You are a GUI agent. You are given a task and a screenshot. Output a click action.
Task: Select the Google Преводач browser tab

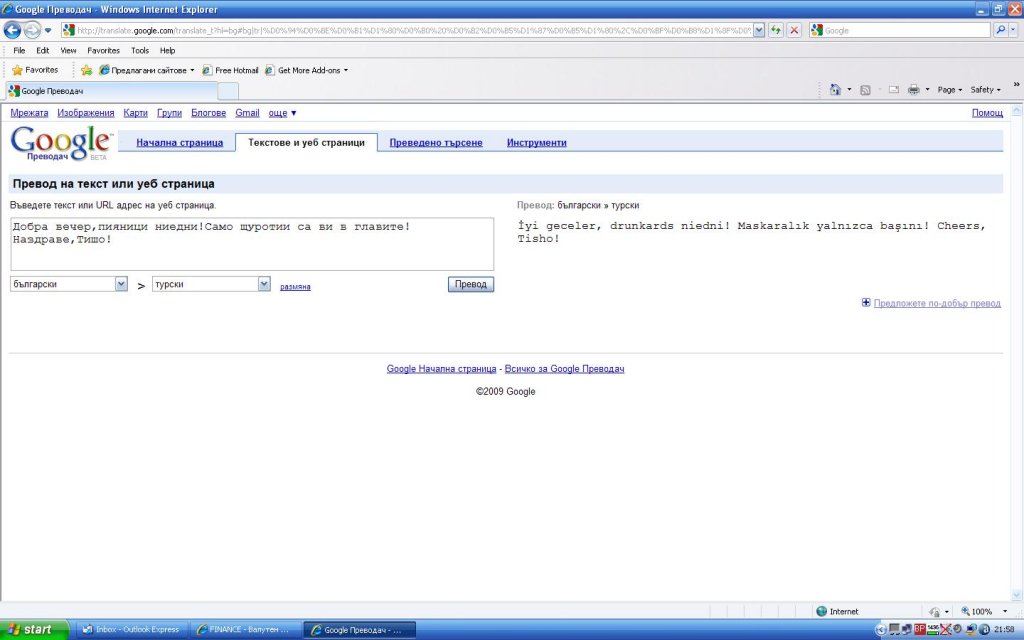[x=111, y=91]
